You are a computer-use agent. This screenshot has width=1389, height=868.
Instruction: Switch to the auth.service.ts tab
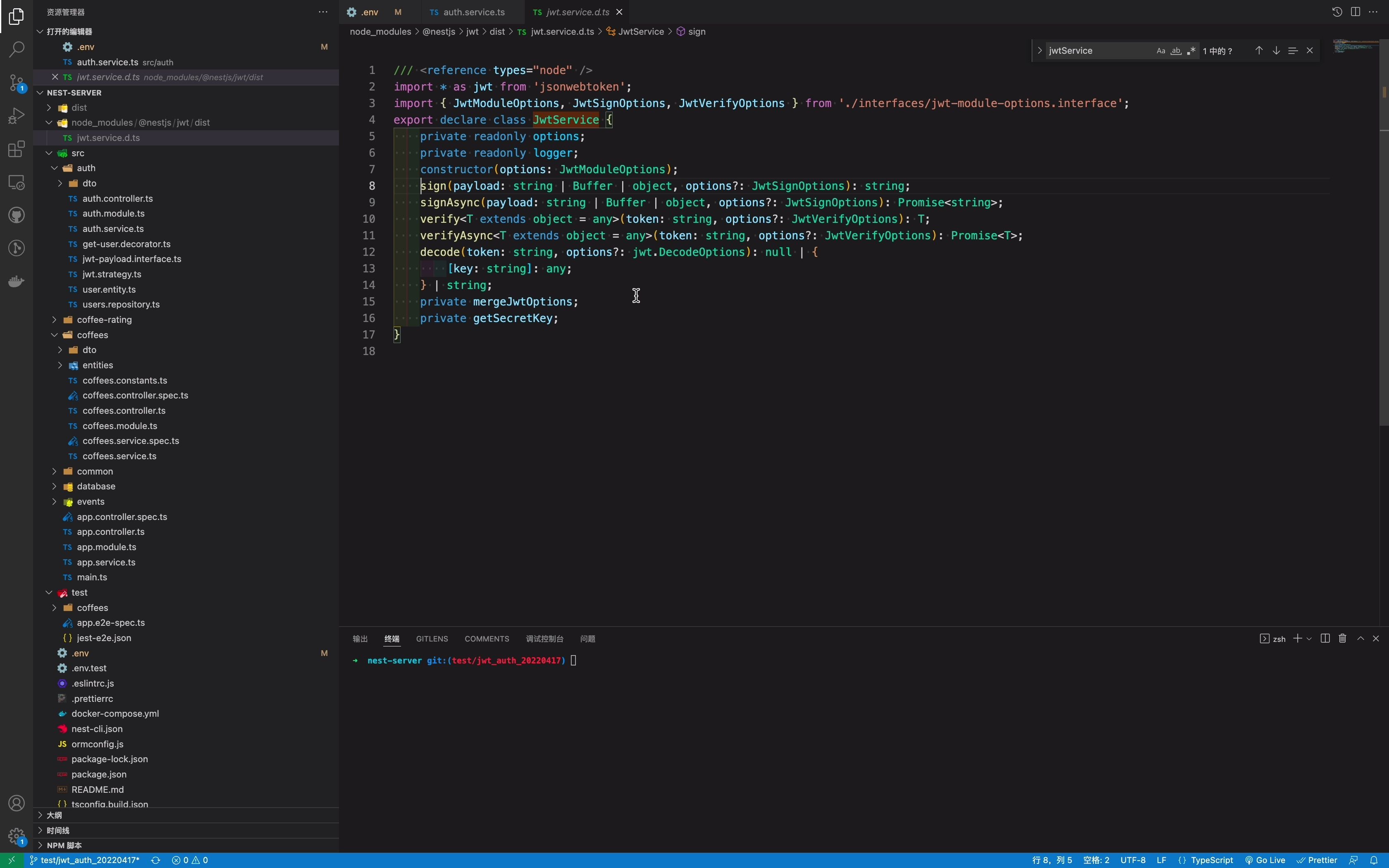473,12
